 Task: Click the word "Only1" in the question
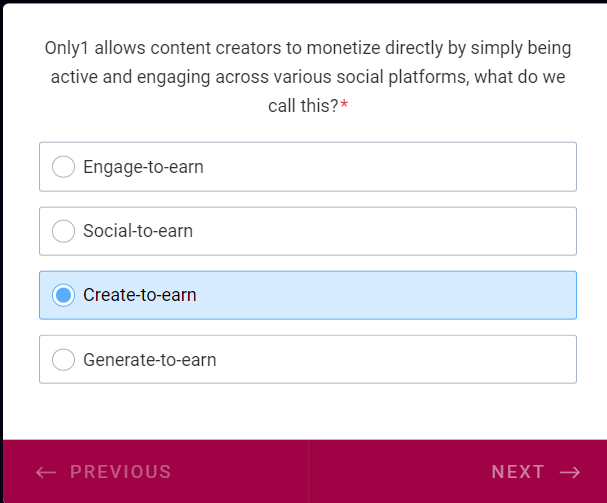coord(66,48)
